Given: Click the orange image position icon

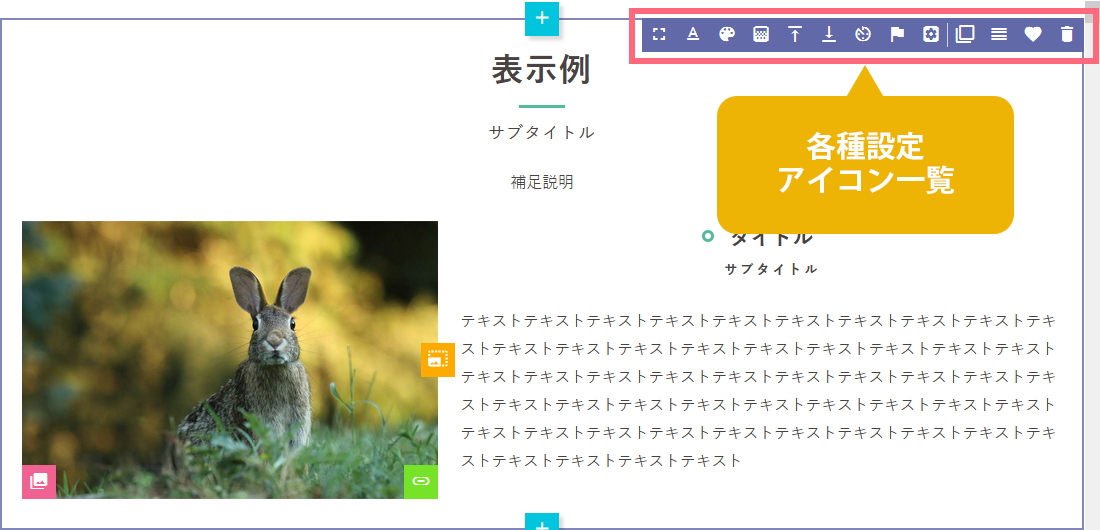Looking at the screenshot, I should coord(437,360).
